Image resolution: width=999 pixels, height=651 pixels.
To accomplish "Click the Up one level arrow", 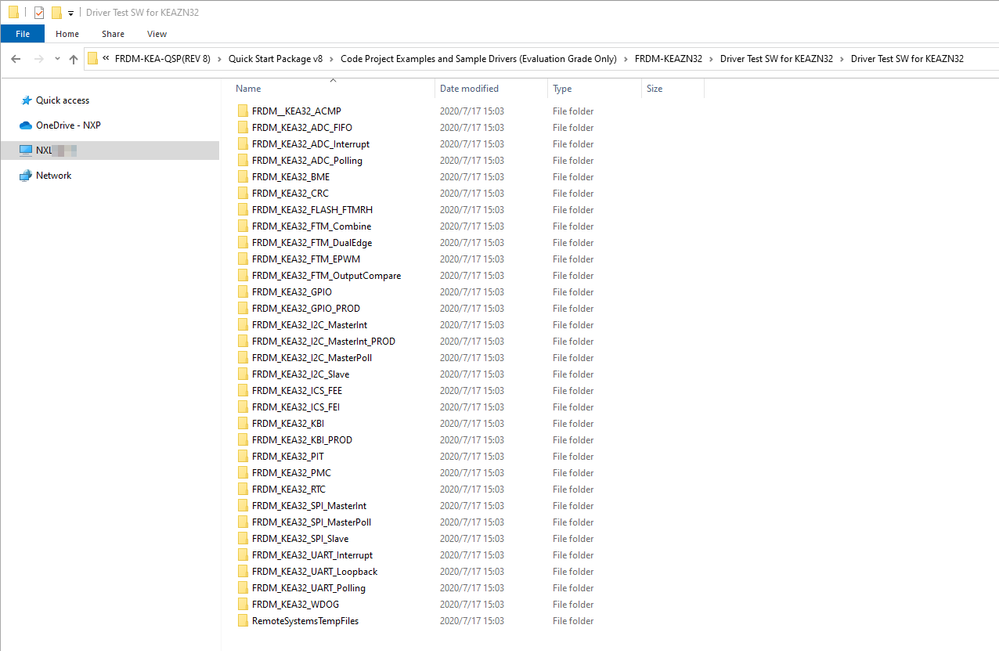I will [x=73, y=59].
